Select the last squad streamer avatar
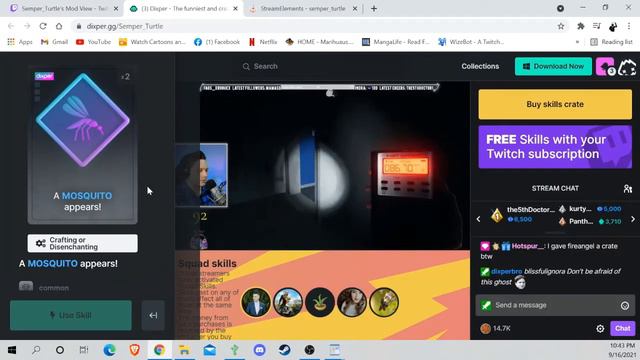Image resolution: width=640 pixels, height=360 pixels. pos(384,302)
